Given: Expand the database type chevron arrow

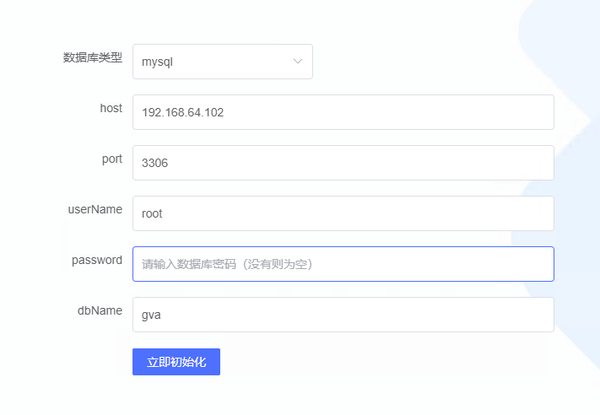Looking at the screenshot, I should click(298, 61).
